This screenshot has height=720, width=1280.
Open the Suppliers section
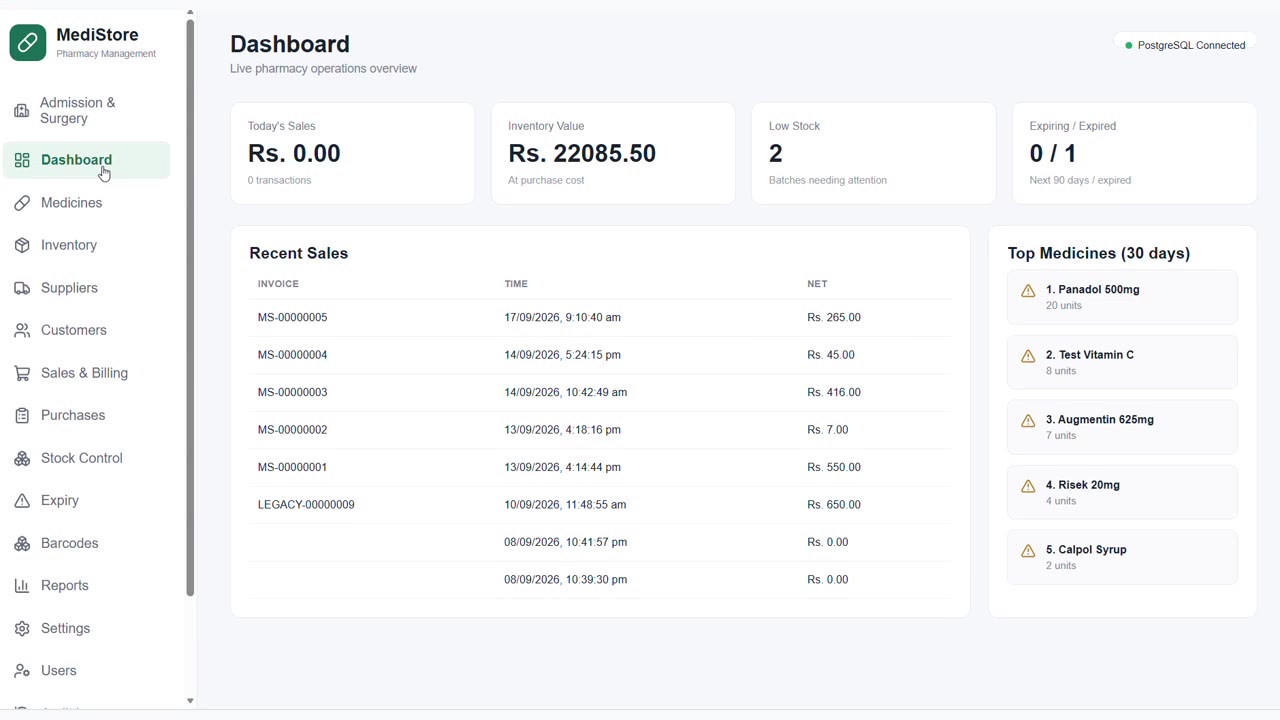click(87, 288)
